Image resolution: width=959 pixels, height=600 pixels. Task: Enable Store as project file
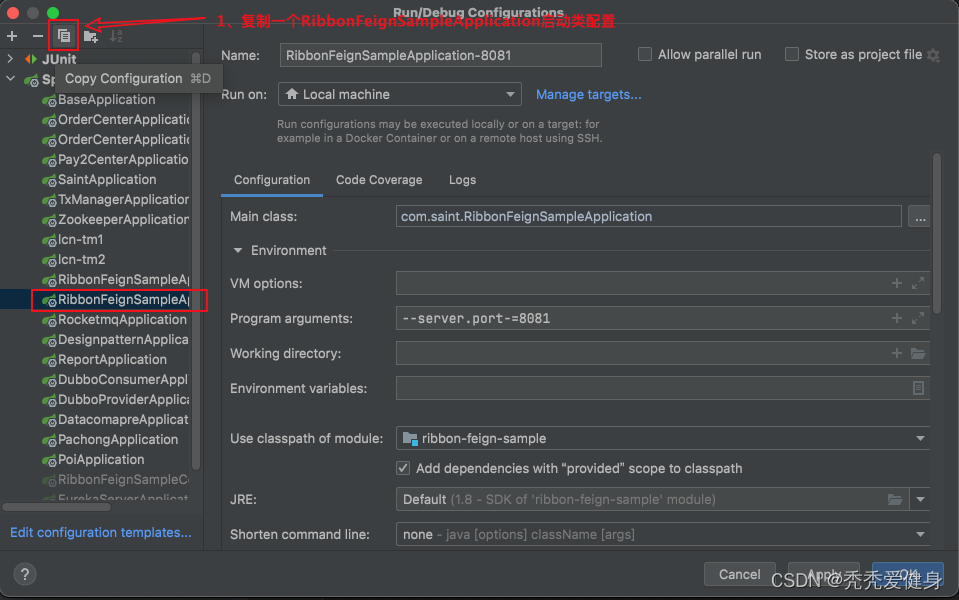(x=791, y=54)
